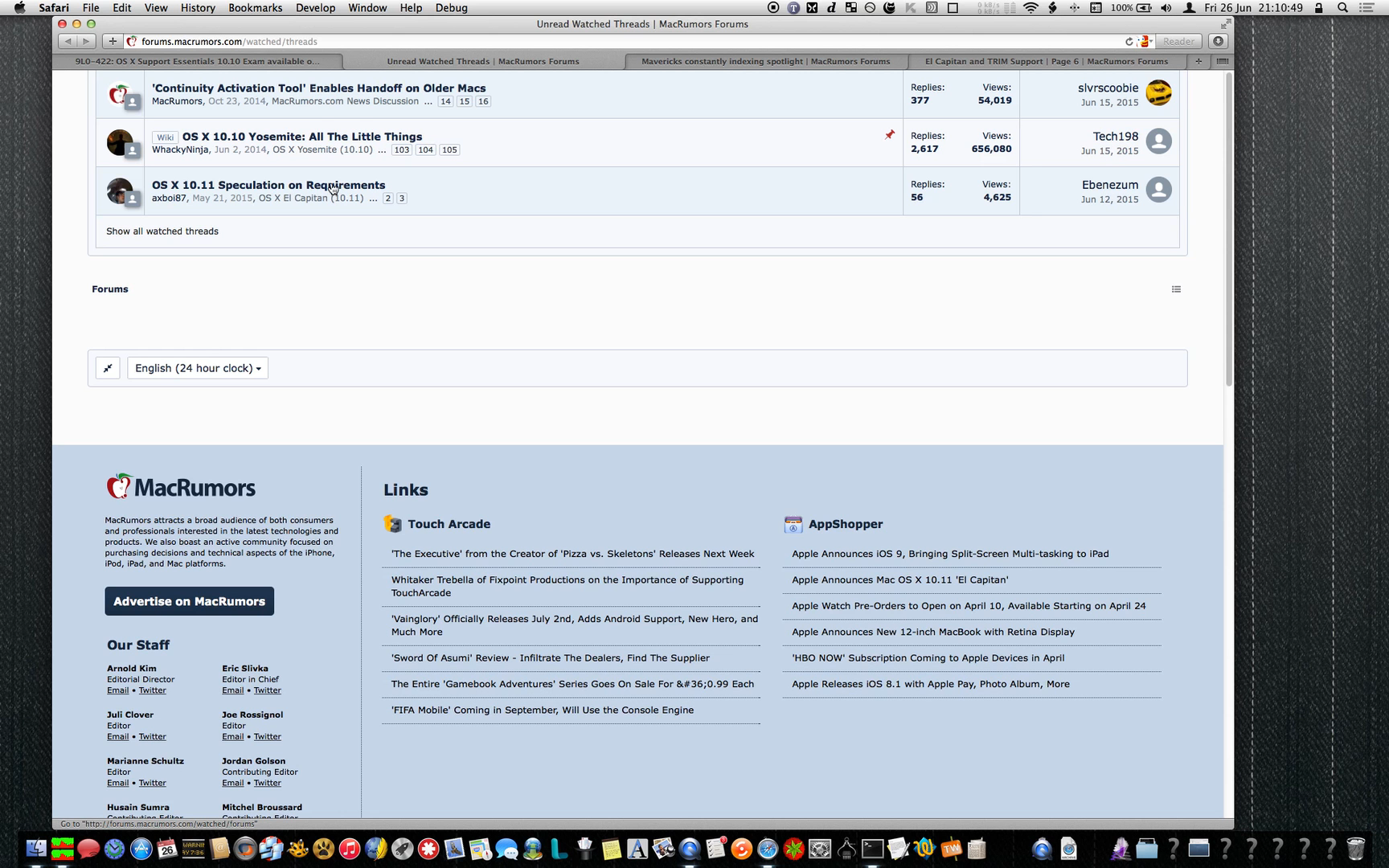
Task: Go to page 3 of 10.11 Speculation thread
Action: (x=402, y=198)
